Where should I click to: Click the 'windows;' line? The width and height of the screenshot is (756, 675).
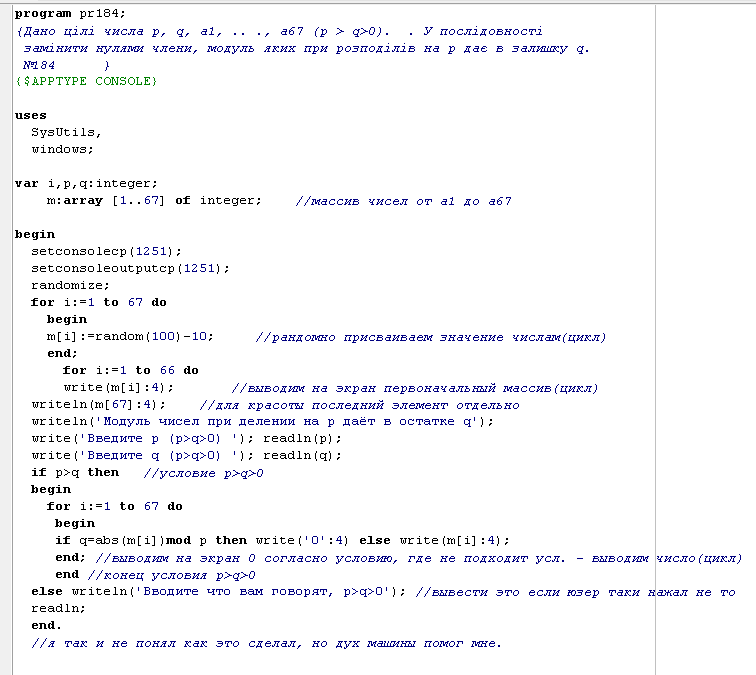coord(62,149)
